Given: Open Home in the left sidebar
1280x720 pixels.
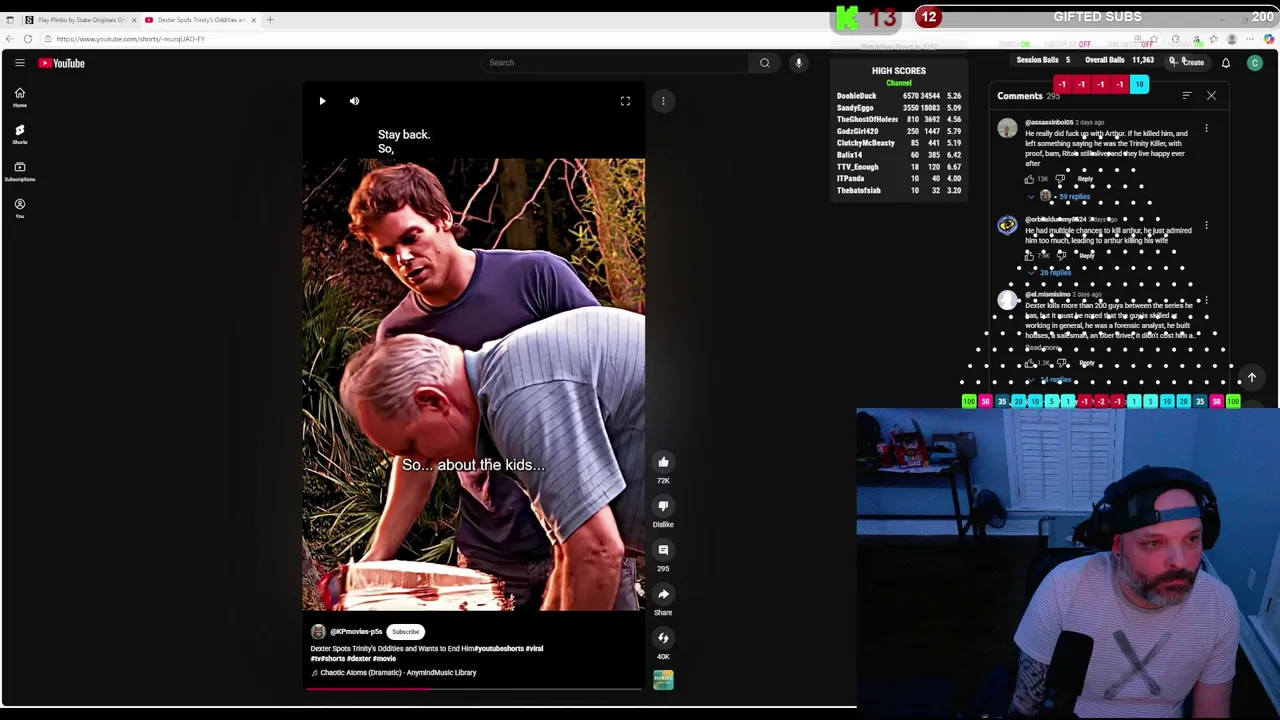Looking at the screenshot, I should click(x=19, y=97).
